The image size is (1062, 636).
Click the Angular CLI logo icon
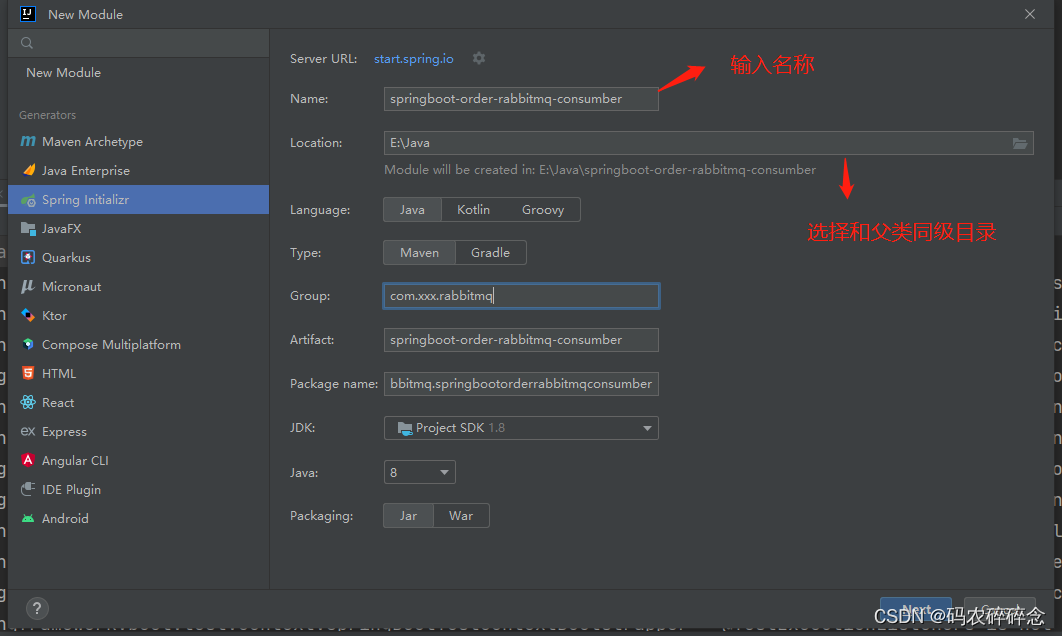click(x=28, y=460)
